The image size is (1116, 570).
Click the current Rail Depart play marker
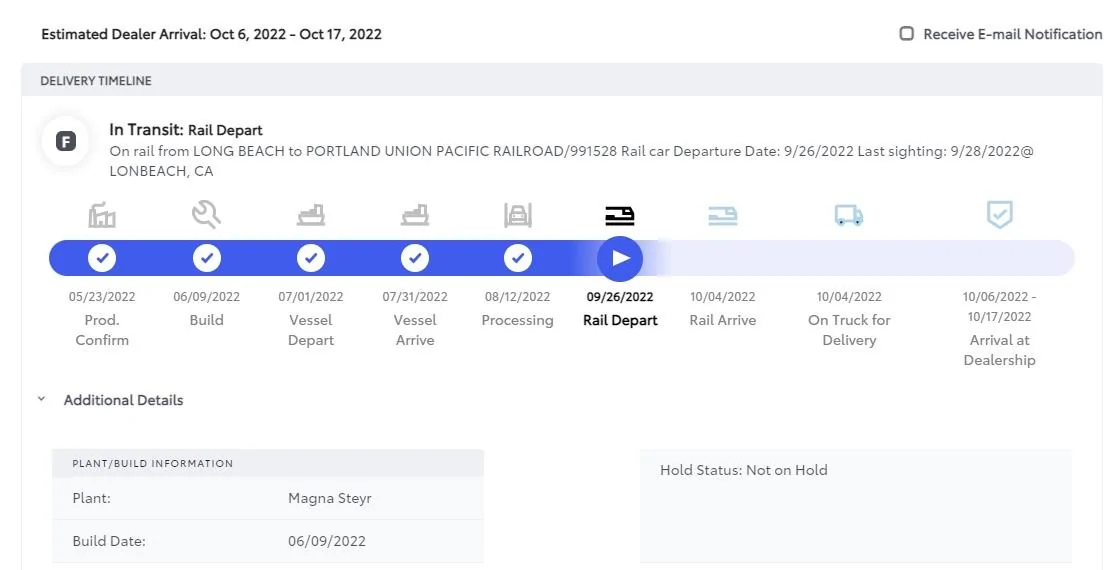pos(620,258)
